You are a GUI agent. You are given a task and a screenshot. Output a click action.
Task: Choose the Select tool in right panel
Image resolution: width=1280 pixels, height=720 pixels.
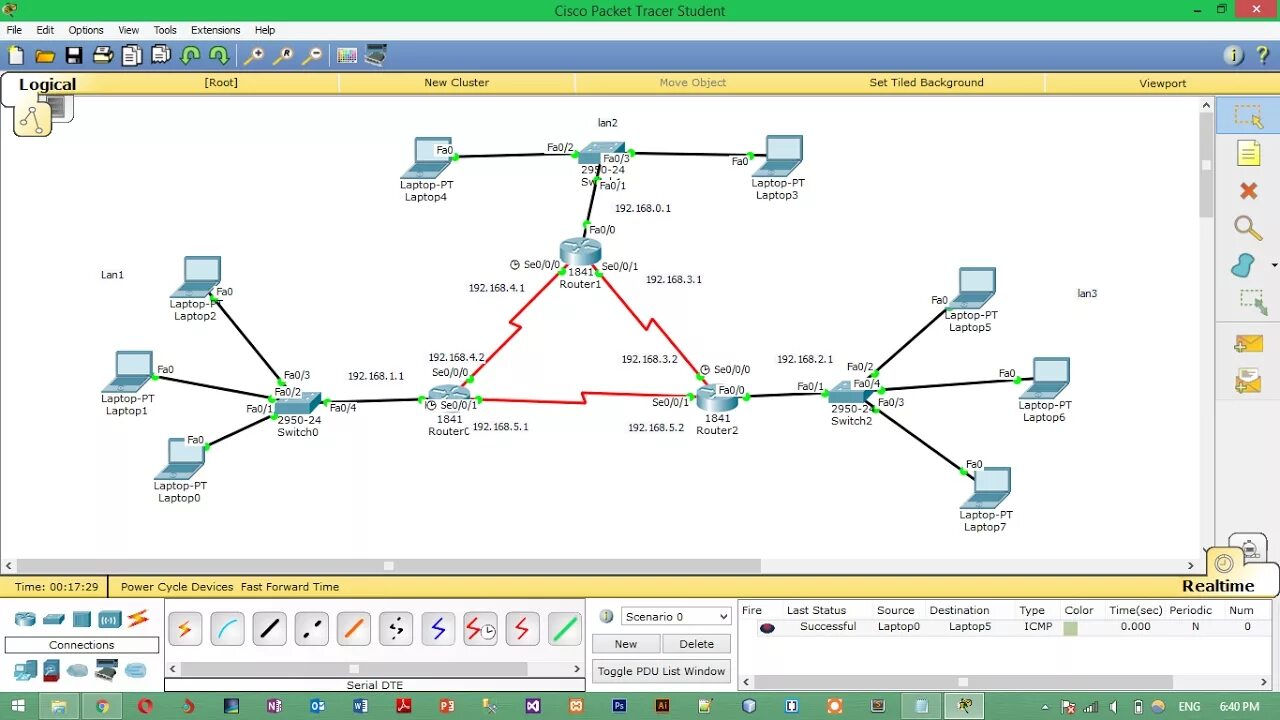tap(1248, 116)
